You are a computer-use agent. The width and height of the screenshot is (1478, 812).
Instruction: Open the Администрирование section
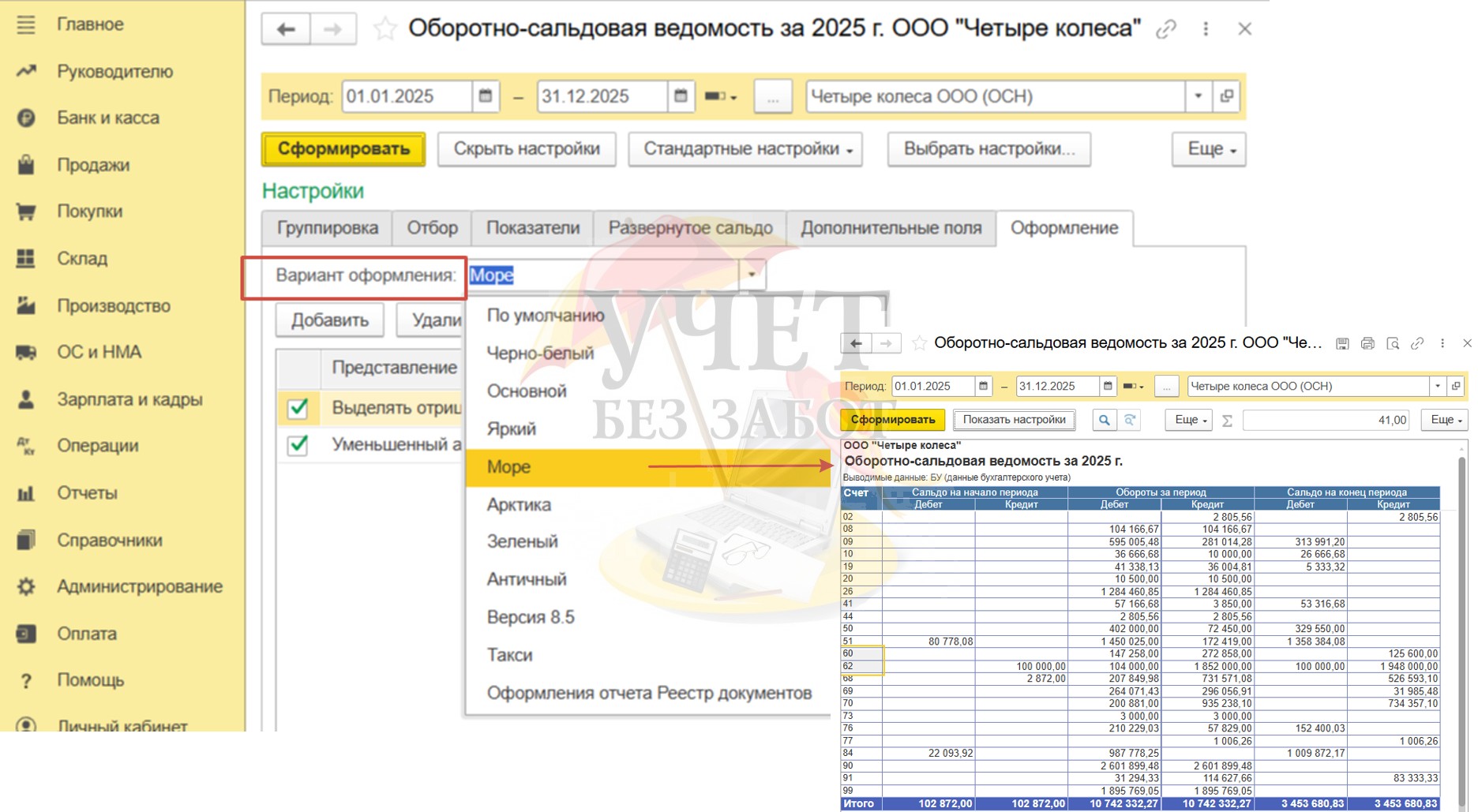[x=139, y=586]
